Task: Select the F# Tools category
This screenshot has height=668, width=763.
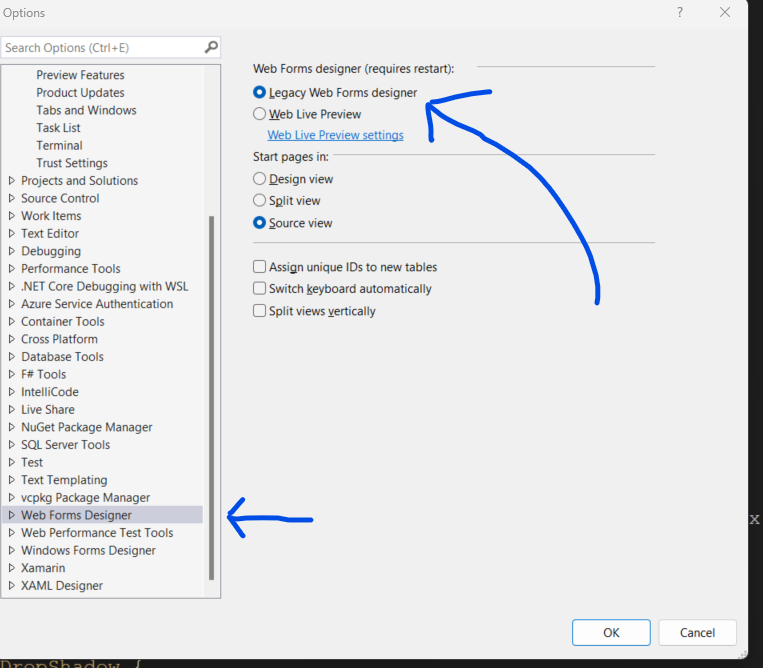Action: click(x=43, y=374)
